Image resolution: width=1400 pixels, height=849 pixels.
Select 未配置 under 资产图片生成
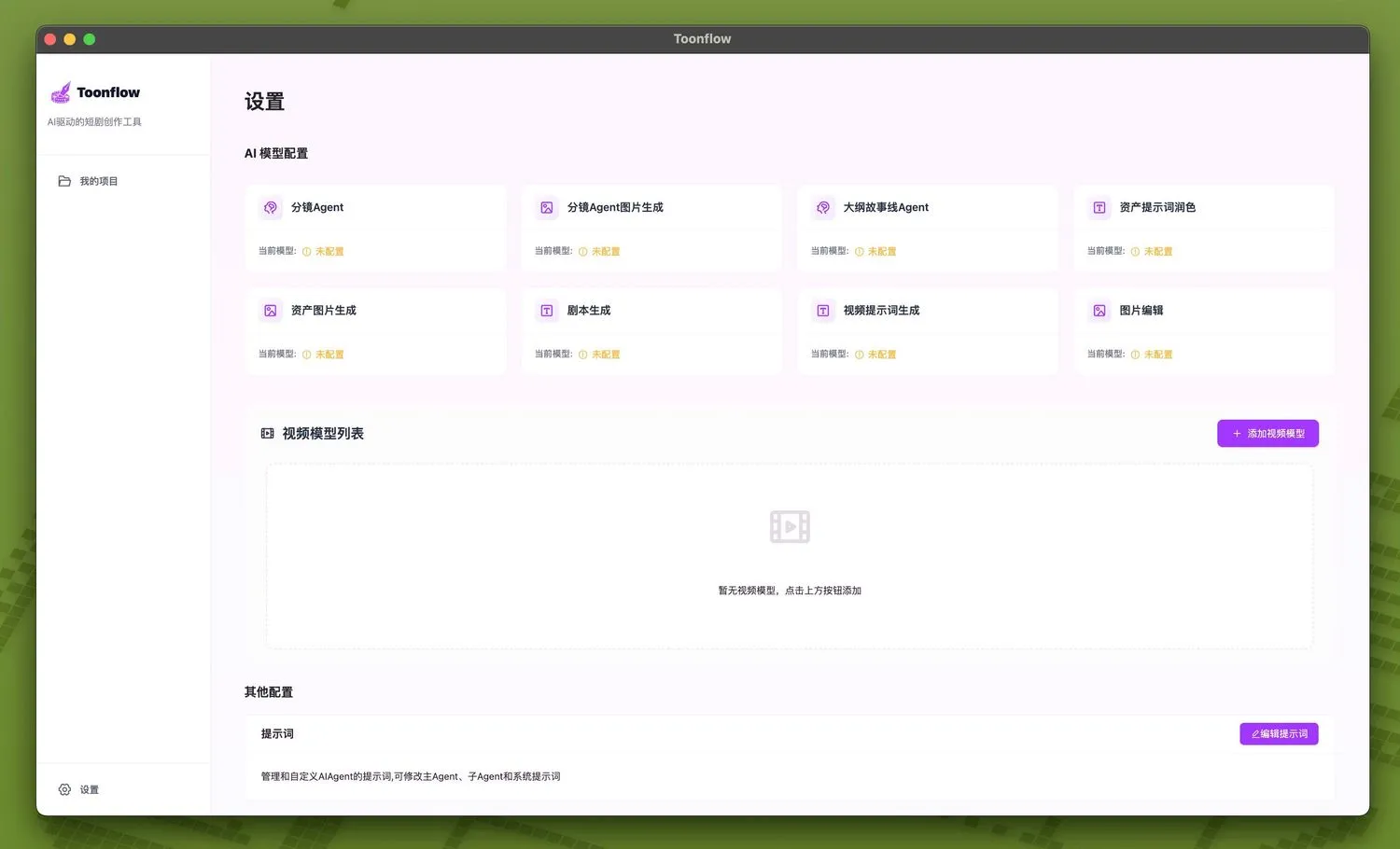(329, 355)
